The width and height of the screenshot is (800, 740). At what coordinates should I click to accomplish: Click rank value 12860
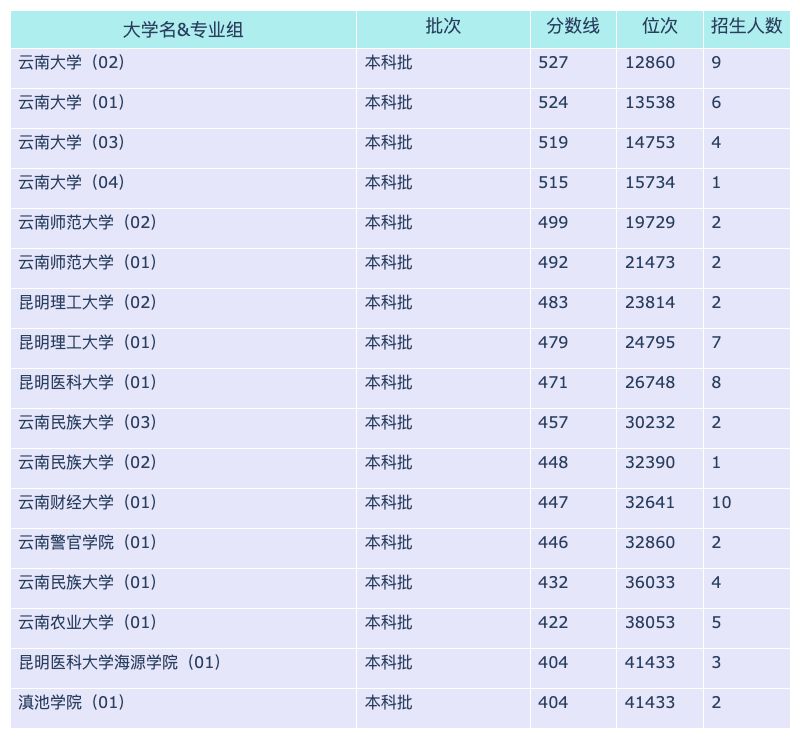click(x=650, y=62)
